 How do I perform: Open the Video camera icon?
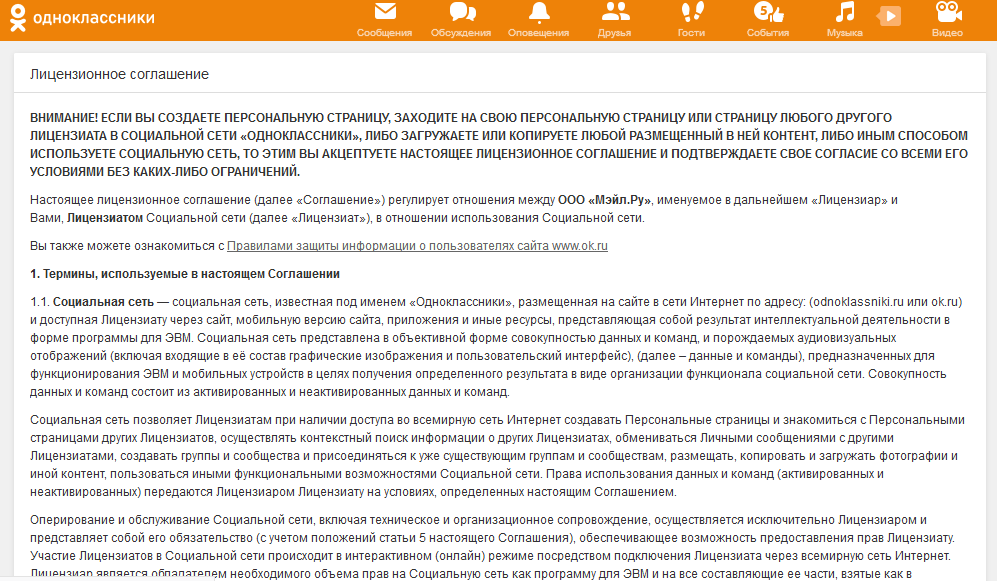coord(948,12)
